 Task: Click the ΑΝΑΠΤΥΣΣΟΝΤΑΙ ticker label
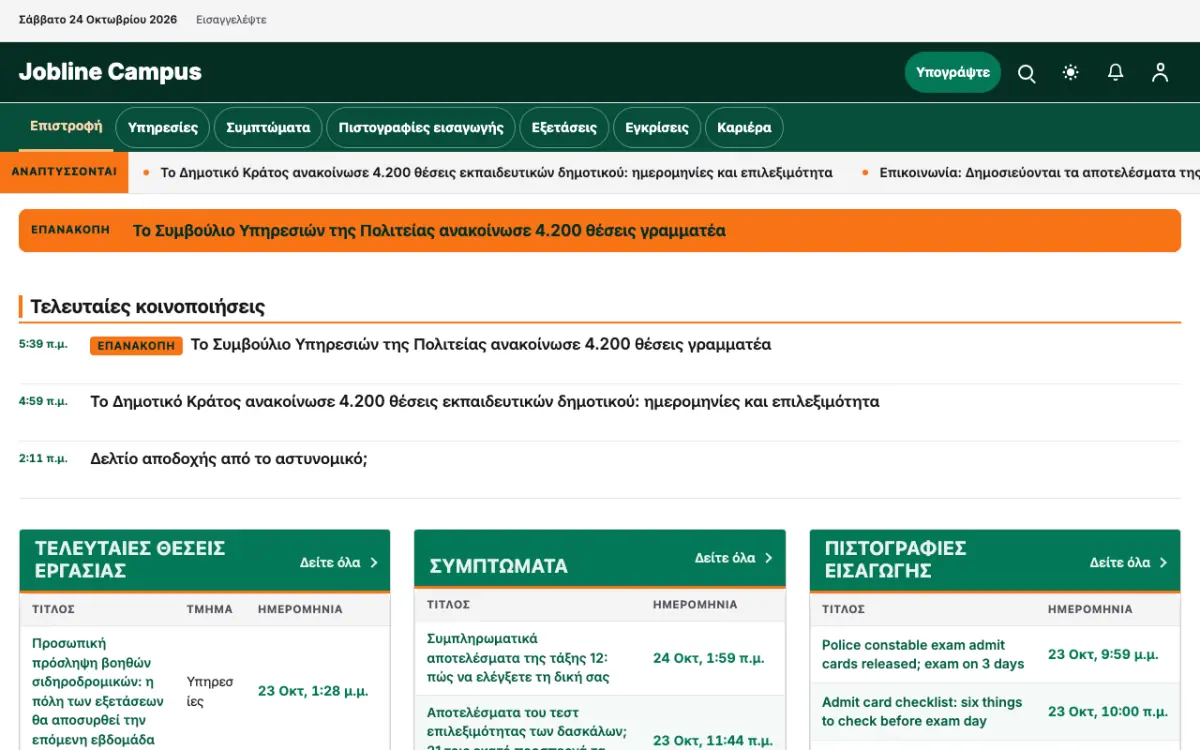[64, 172]
